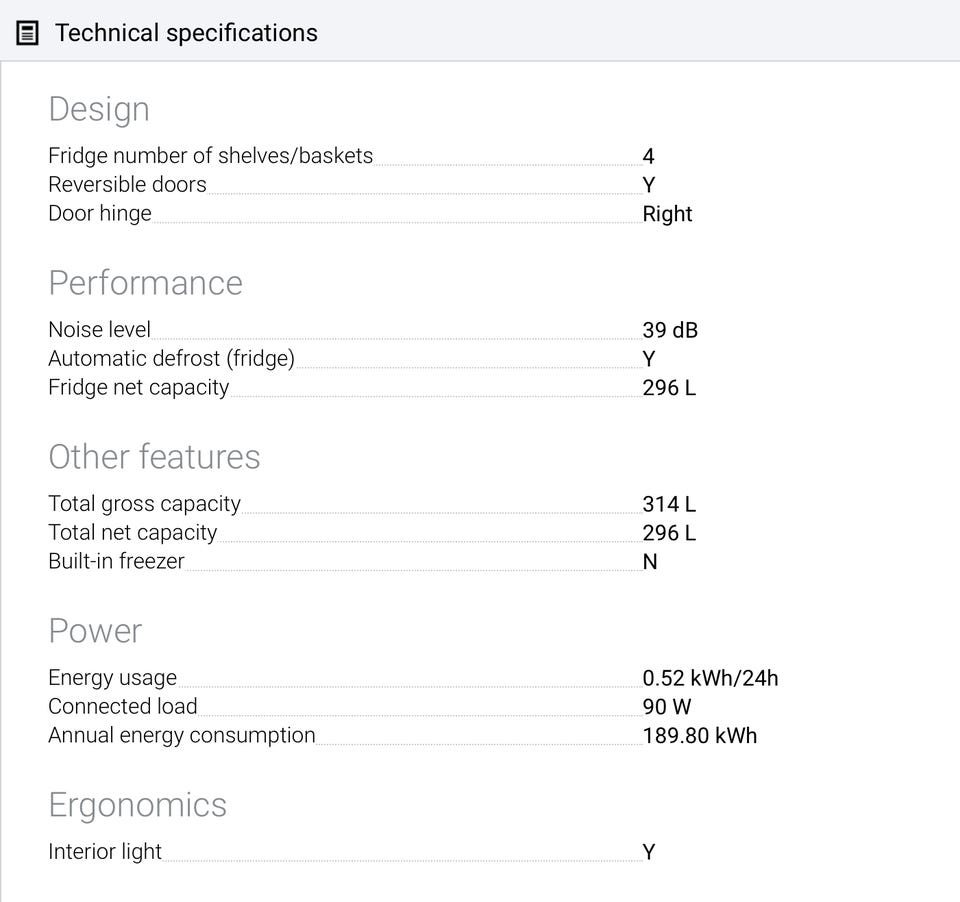Click the Connected load value 90 W
This screenshot has height=902, width=960.
pos(666,707)
